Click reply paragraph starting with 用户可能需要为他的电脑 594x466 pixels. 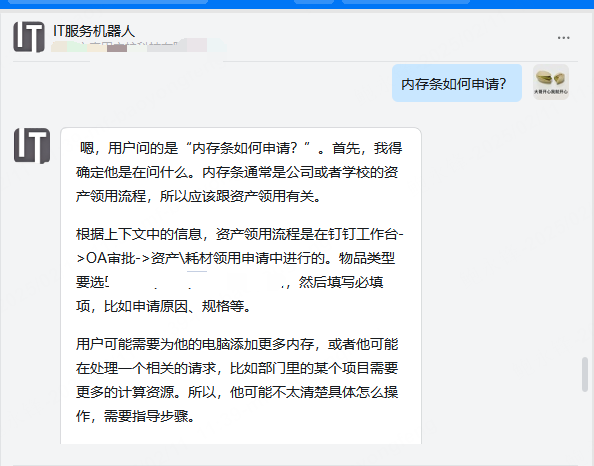click(x=237, y=380)
